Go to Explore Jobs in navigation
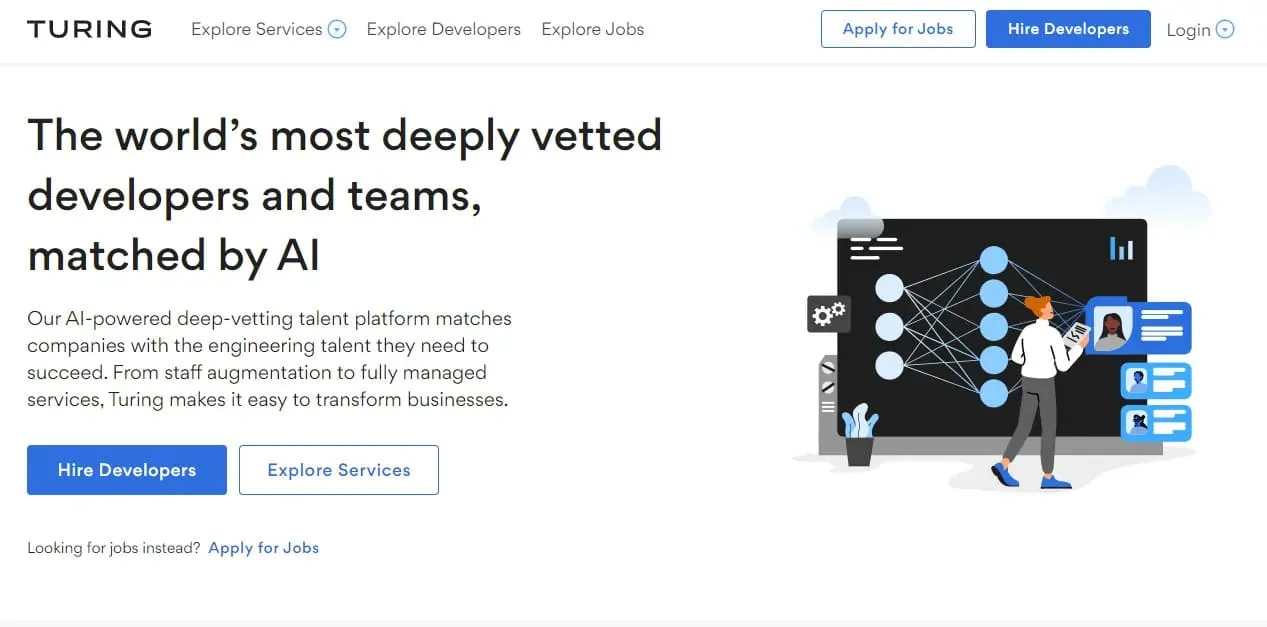Viewport: 1267px width, 627px height. click(x=592, y=30)
